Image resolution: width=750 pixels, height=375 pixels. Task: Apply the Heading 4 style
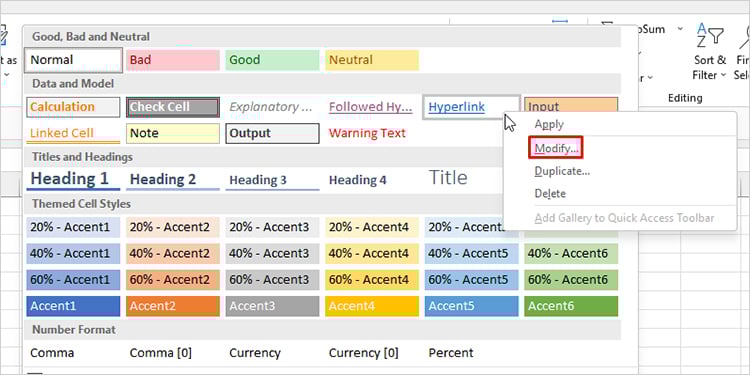click(372, 179)
